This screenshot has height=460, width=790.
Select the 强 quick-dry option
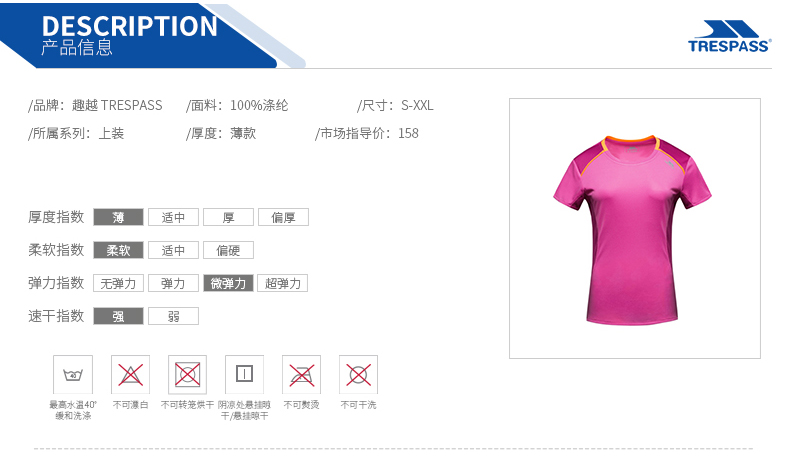tap(118, 316)
